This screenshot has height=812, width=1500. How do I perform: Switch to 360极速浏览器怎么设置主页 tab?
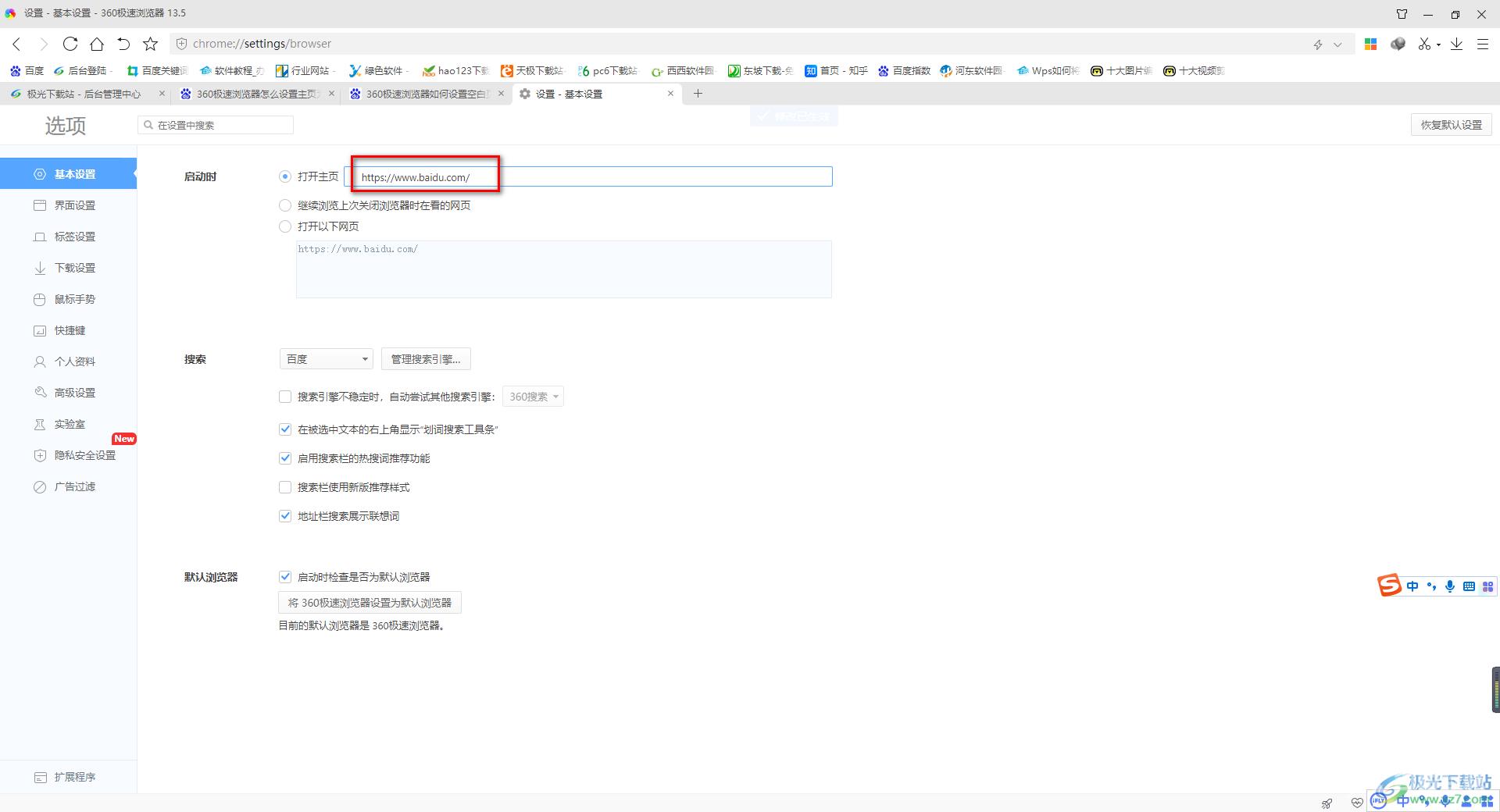pos(256,94)
